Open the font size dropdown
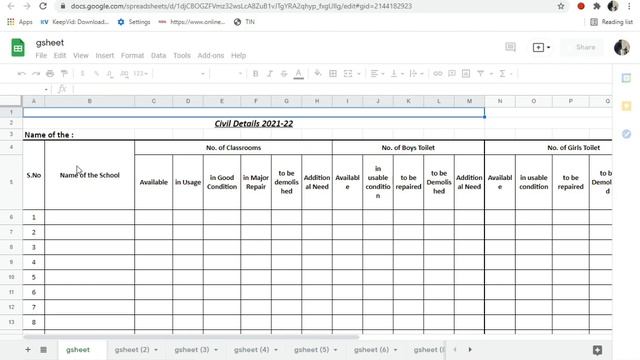Screen dimensions: 640x360 tap(228, 73)
